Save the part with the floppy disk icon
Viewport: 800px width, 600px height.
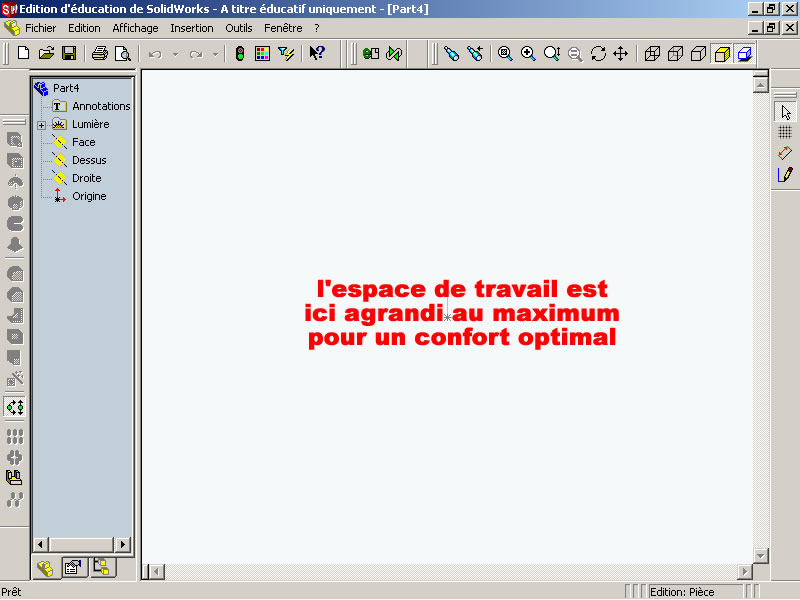[x=69, y=53]
